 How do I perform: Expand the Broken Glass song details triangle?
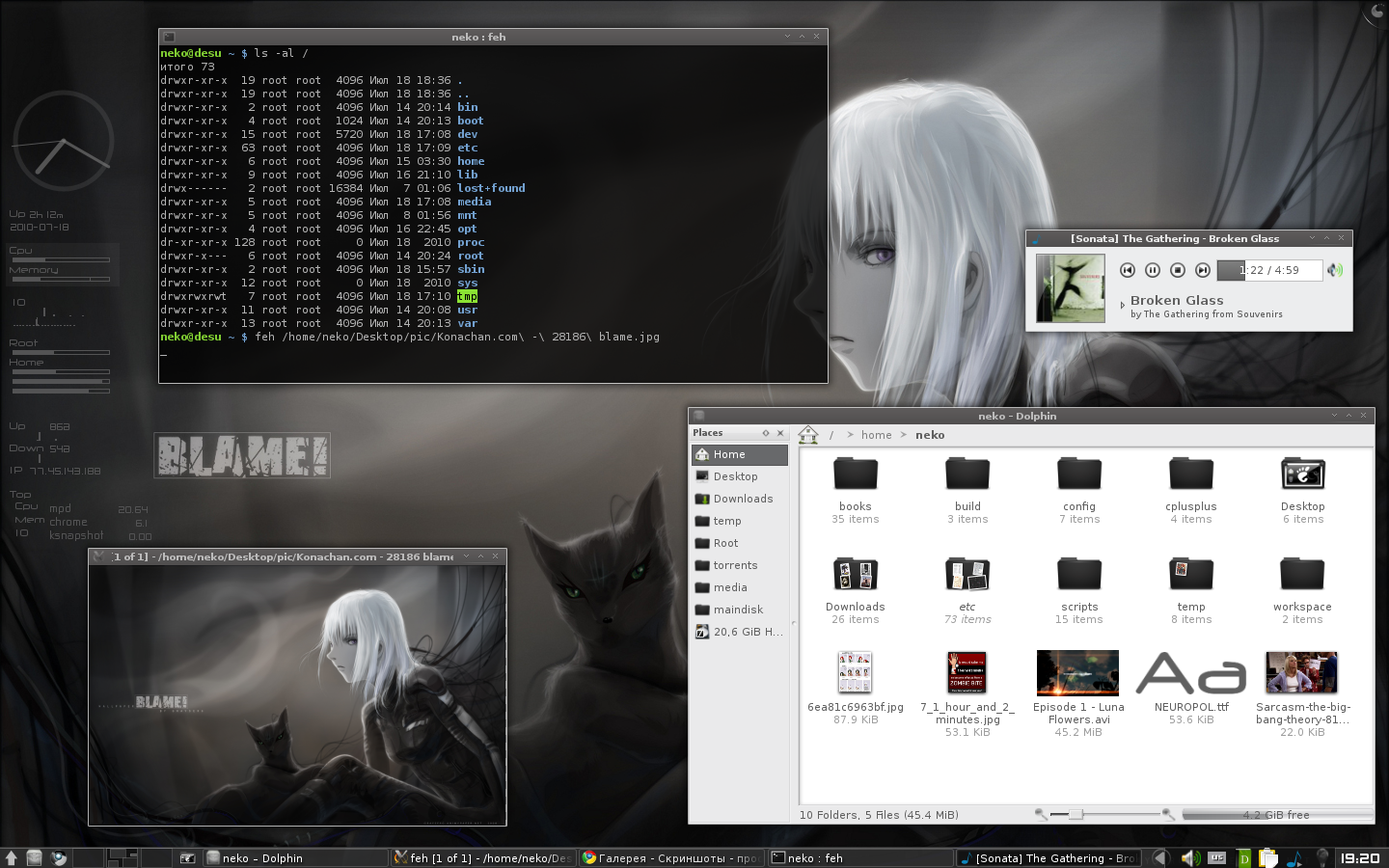coord(1122,306)
